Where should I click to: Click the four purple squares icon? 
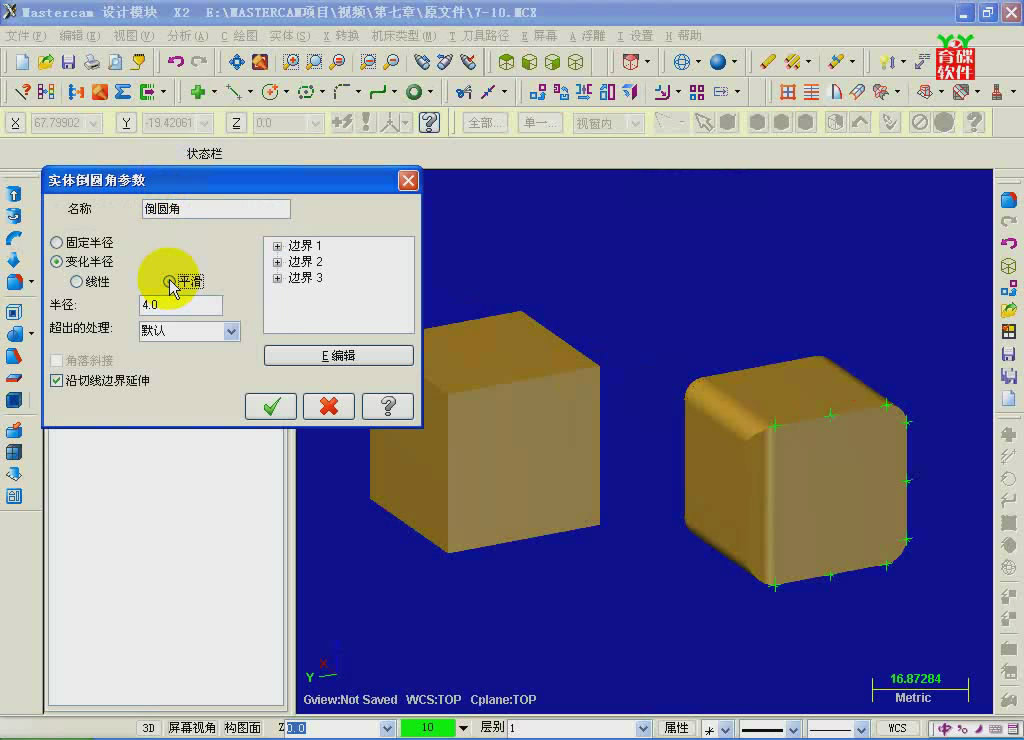(x=697, y=92)
